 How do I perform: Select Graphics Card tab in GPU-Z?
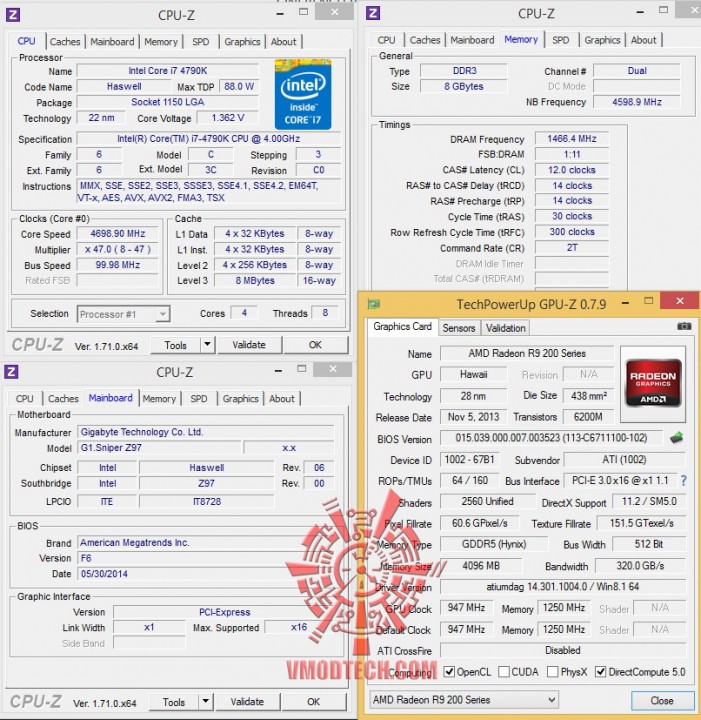tap(403, 326)
